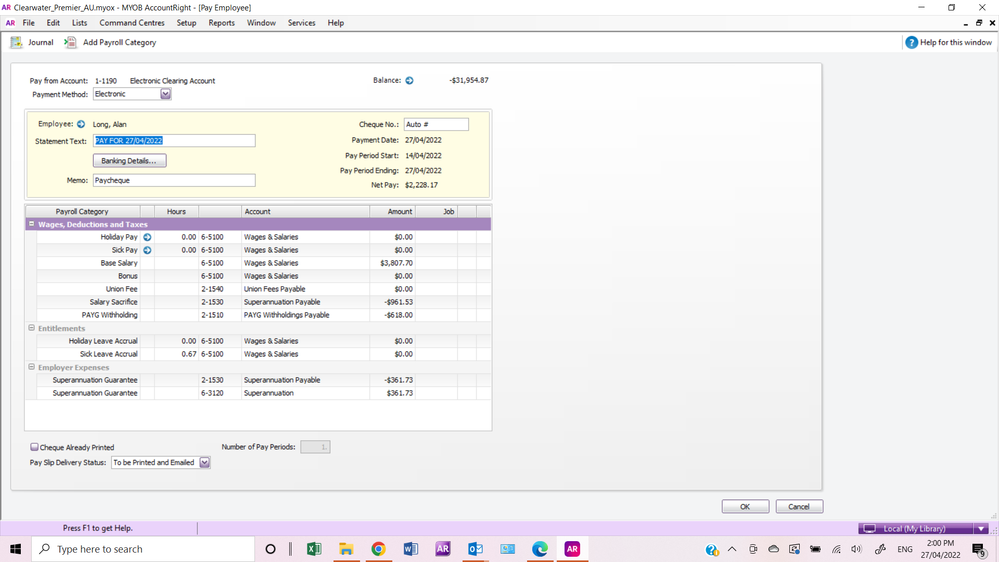The height and width of the screenshot is (562, 999).
Task: Open the Payment Method dropdown
Action: tap(166, 95)
